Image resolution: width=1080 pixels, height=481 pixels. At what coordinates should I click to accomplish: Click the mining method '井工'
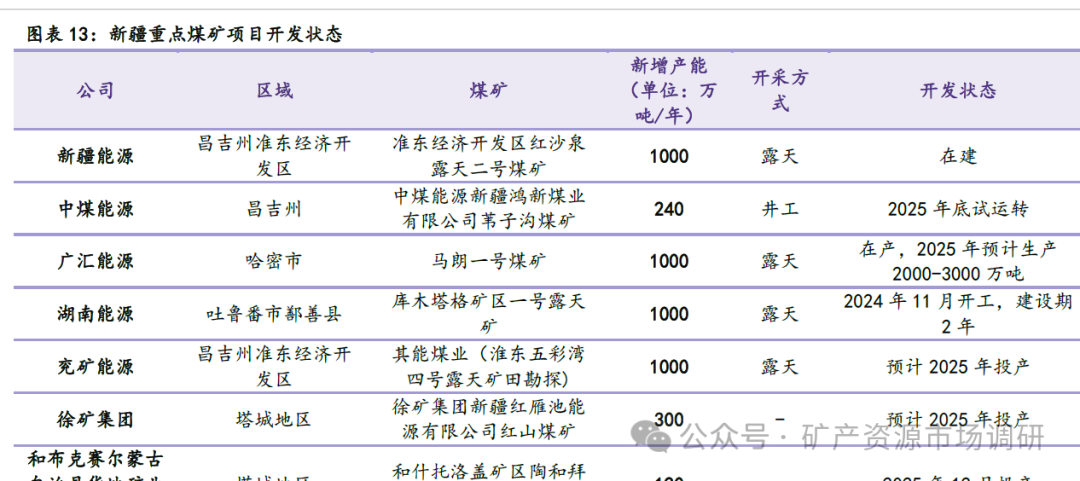click(780, 209)
